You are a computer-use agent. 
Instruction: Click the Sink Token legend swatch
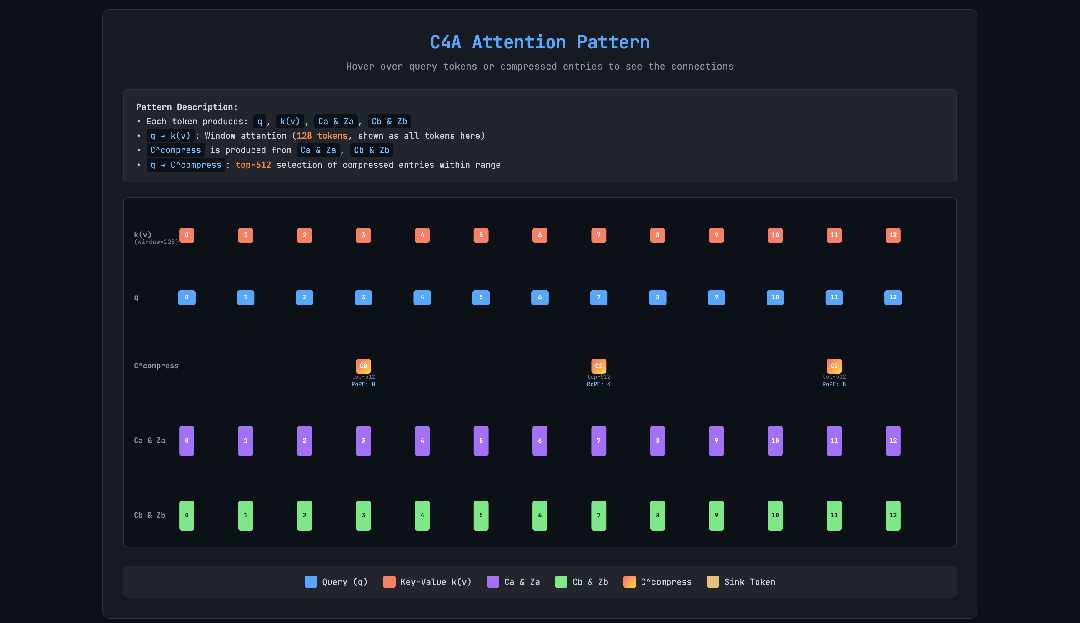[x=713, y=582]
